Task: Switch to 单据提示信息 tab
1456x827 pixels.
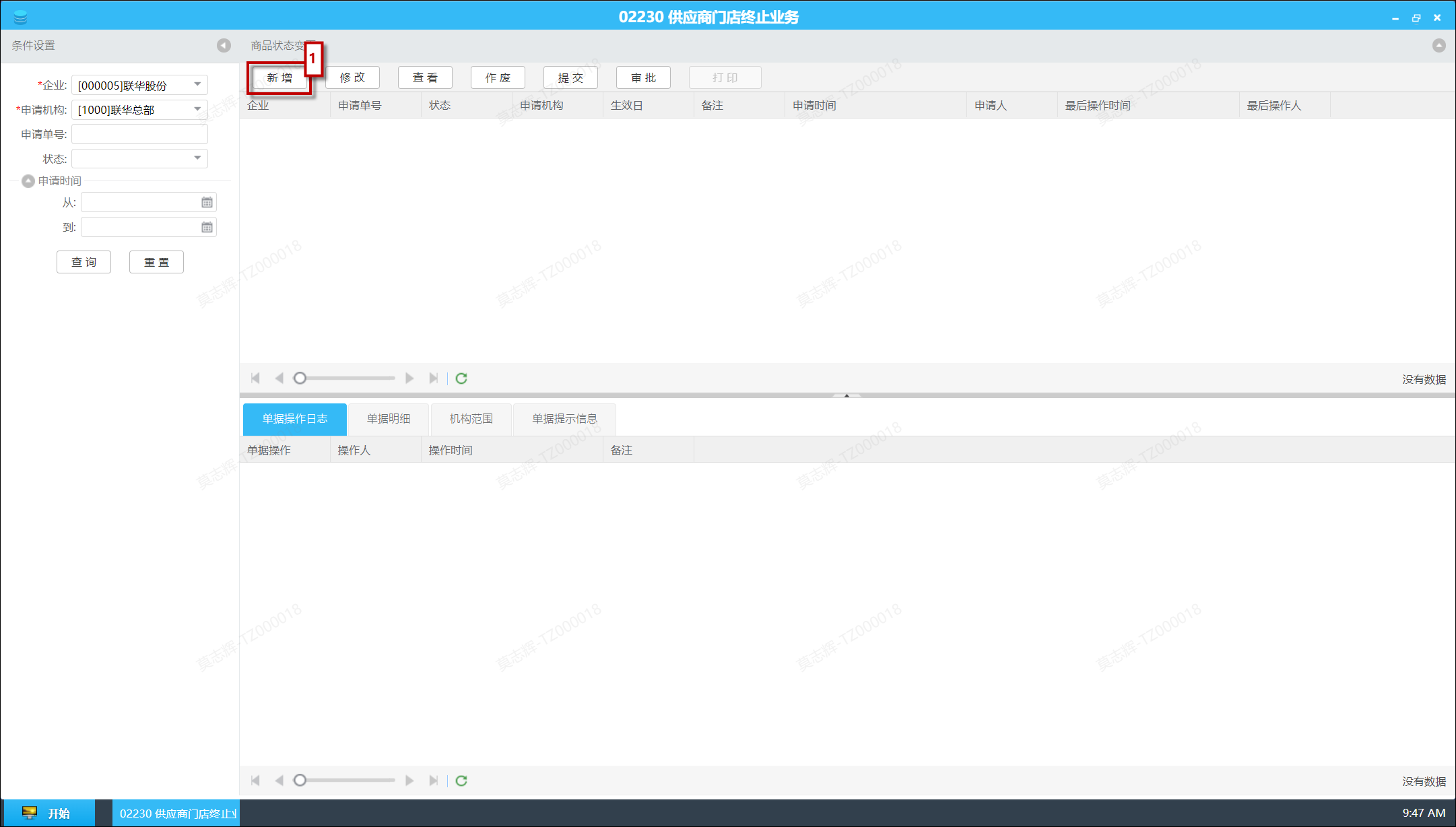Action: (x=564, y=419)
